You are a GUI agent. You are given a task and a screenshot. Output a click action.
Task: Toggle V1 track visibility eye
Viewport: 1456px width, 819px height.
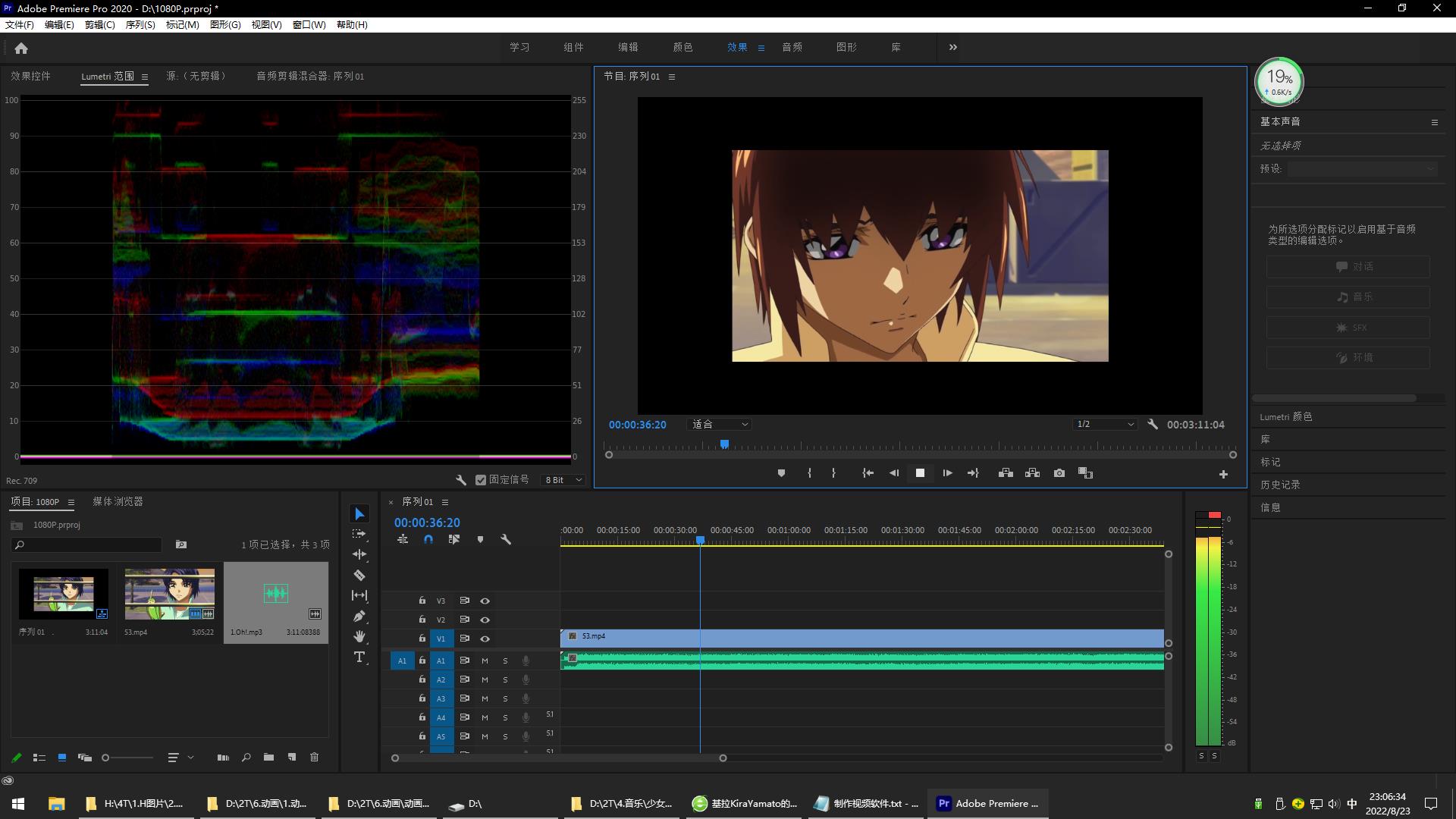[485, 639]
